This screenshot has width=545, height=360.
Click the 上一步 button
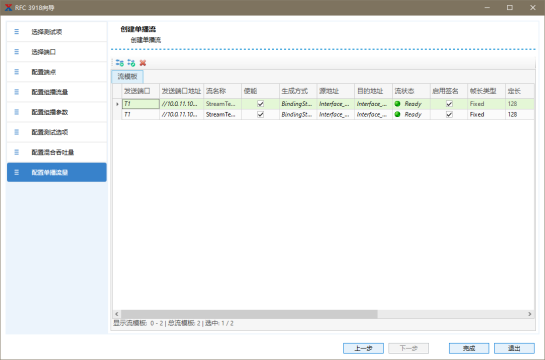pos(363,348)
